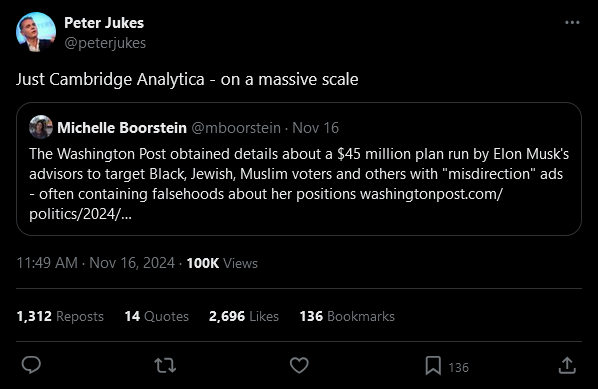Bookmark the tweet with the bookmark icon
The image size is (598, 389).
pyautogui.click(x=433, y=365)
